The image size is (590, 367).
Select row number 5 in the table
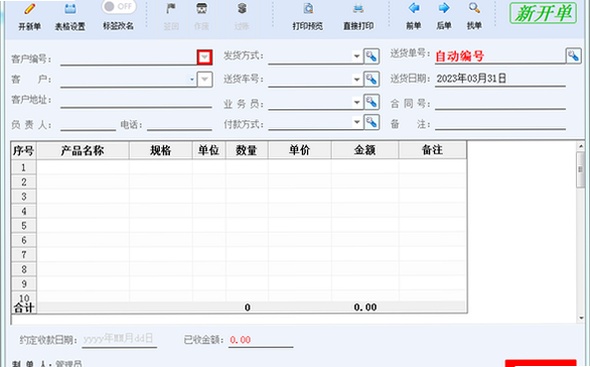tap(24, 225)
